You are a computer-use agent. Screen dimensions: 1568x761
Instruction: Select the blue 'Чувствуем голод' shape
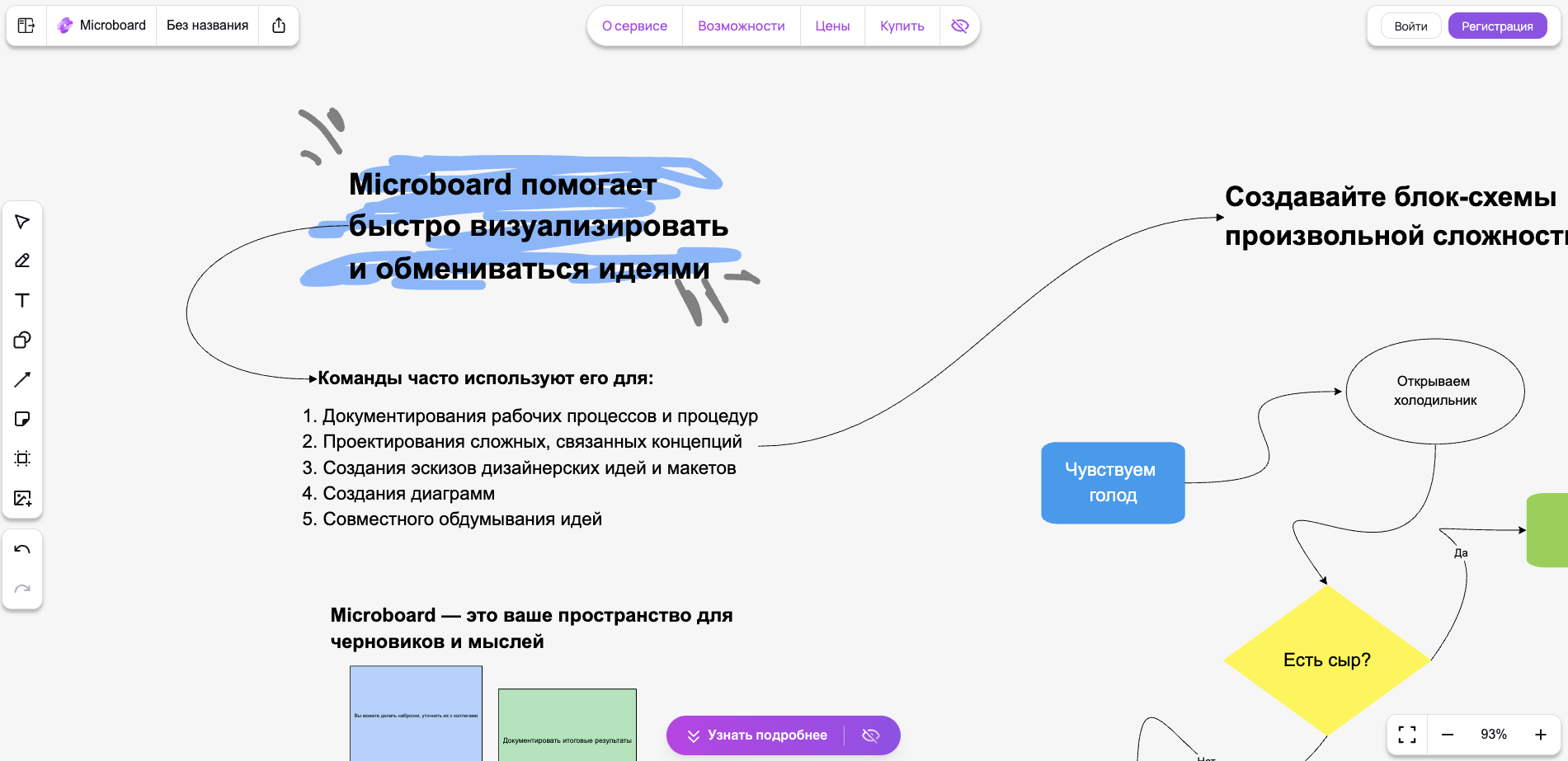1113,483
